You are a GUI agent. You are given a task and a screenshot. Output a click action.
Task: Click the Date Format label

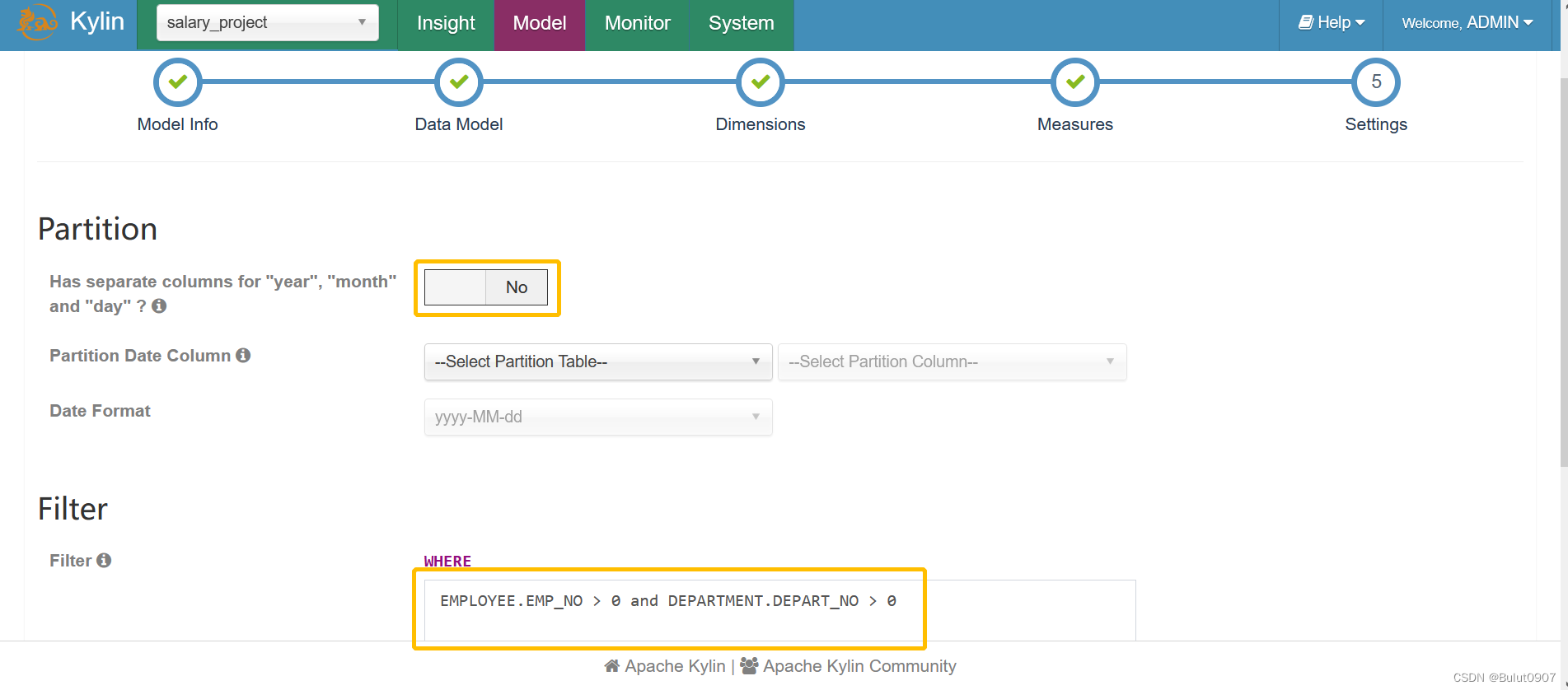click(100, 411)
